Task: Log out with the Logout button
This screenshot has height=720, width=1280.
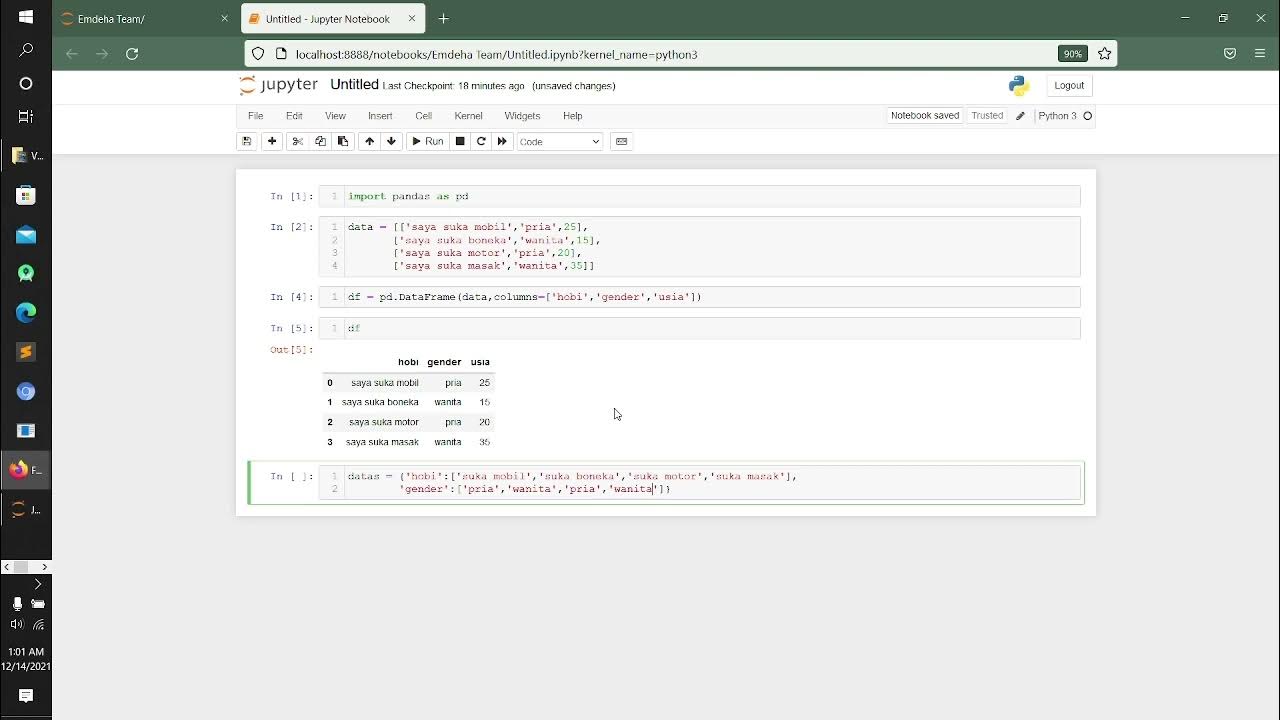Action: click(x=1069, y=85)
